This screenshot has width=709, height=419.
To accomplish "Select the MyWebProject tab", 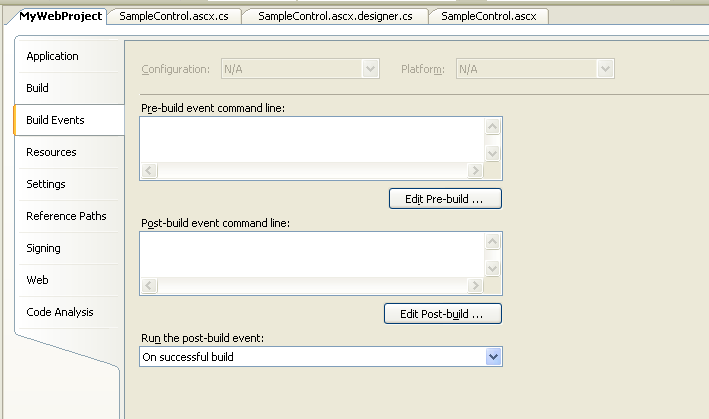I will [60, 16].
